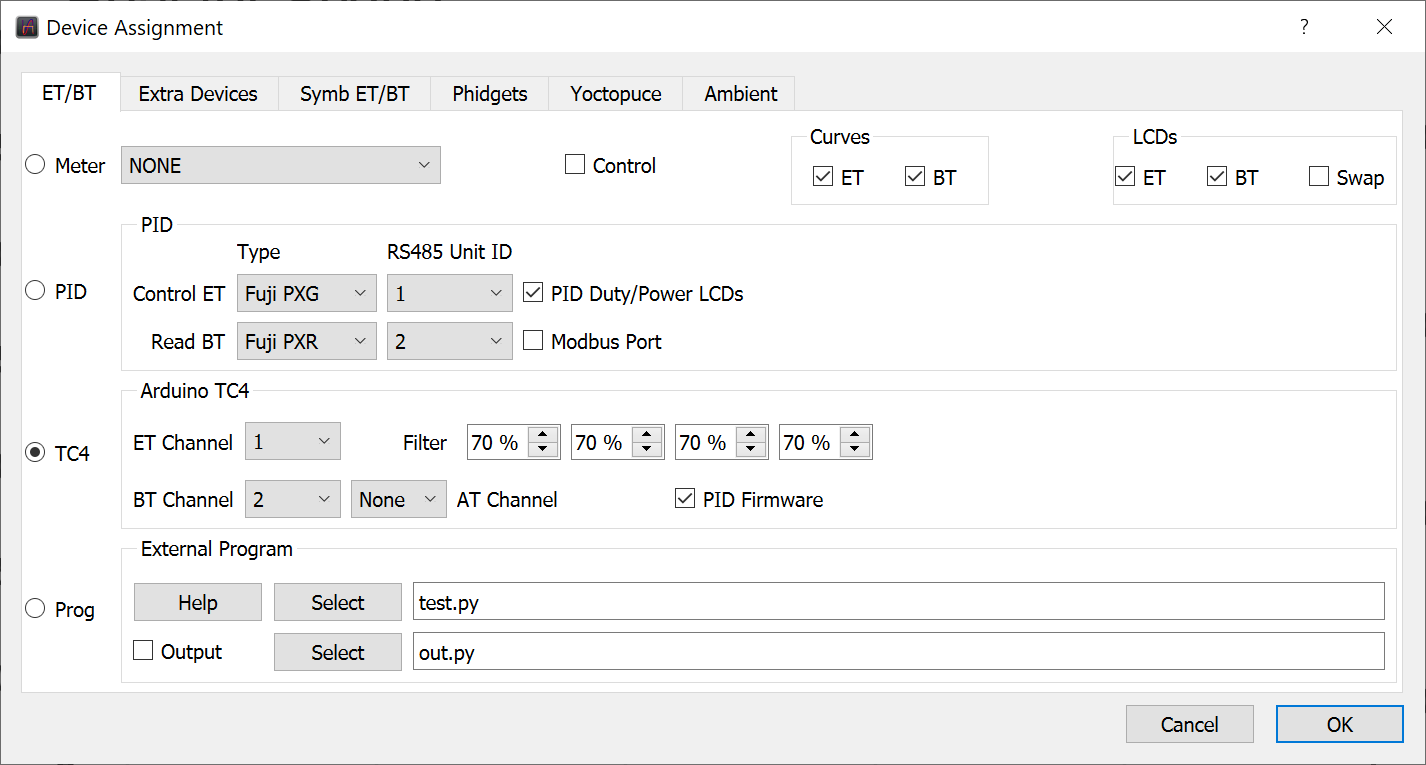Viewport: 1426px width, 765px height.
Task: Click the External Program Help button
Action: 198,602
